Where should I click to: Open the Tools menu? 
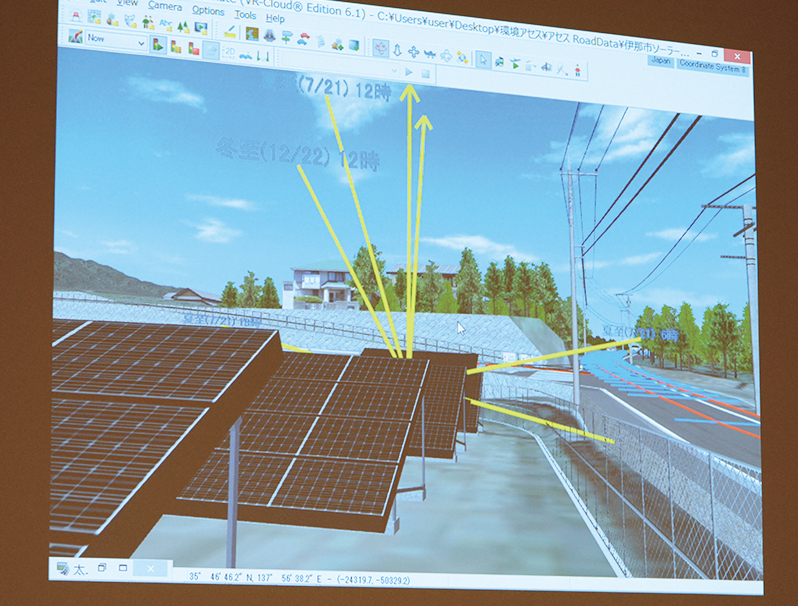pyautogui.click(x=245, y=14)
